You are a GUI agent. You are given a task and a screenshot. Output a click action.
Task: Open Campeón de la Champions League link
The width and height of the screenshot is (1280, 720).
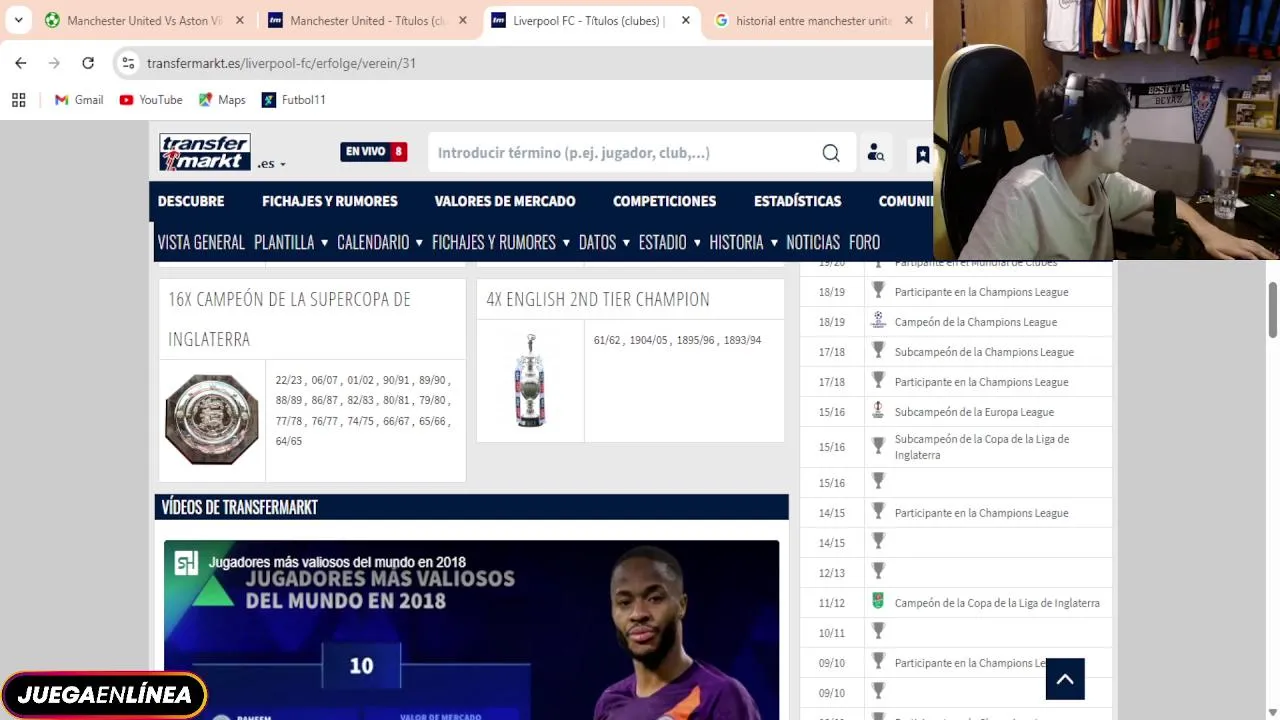point(976,322)
